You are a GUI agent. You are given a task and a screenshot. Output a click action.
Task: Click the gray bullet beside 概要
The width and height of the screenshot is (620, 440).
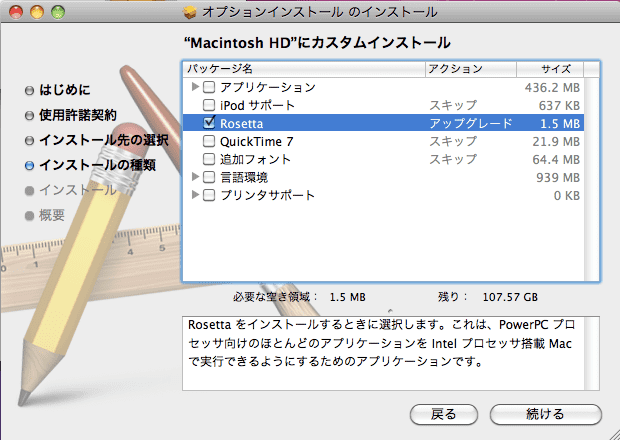pos(29,216)
